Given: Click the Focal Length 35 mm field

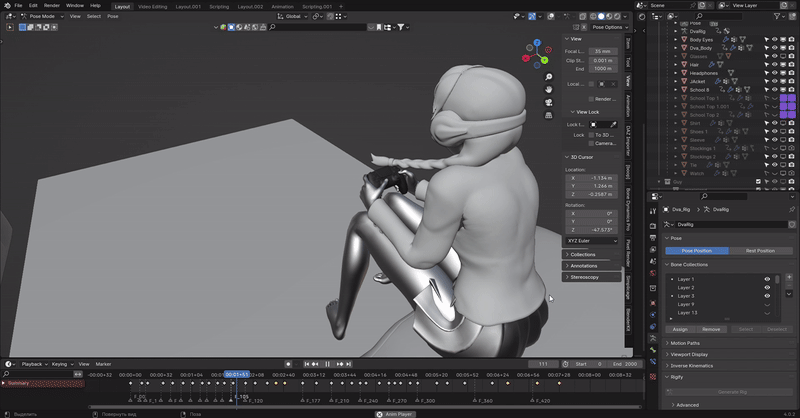Looking at the screenshot, I should click(603, 51).
